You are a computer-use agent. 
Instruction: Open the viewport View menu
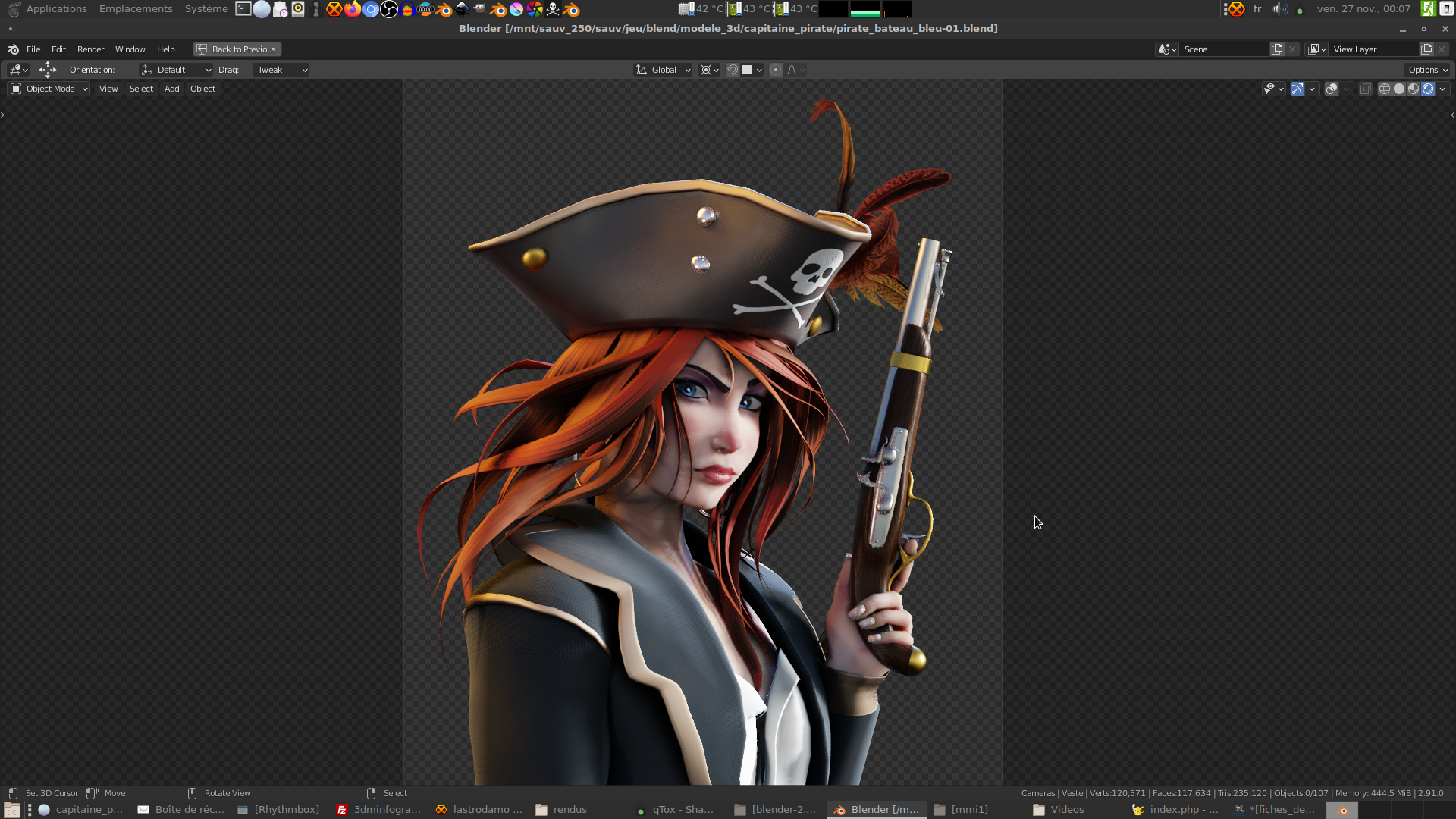pos(108,89)
